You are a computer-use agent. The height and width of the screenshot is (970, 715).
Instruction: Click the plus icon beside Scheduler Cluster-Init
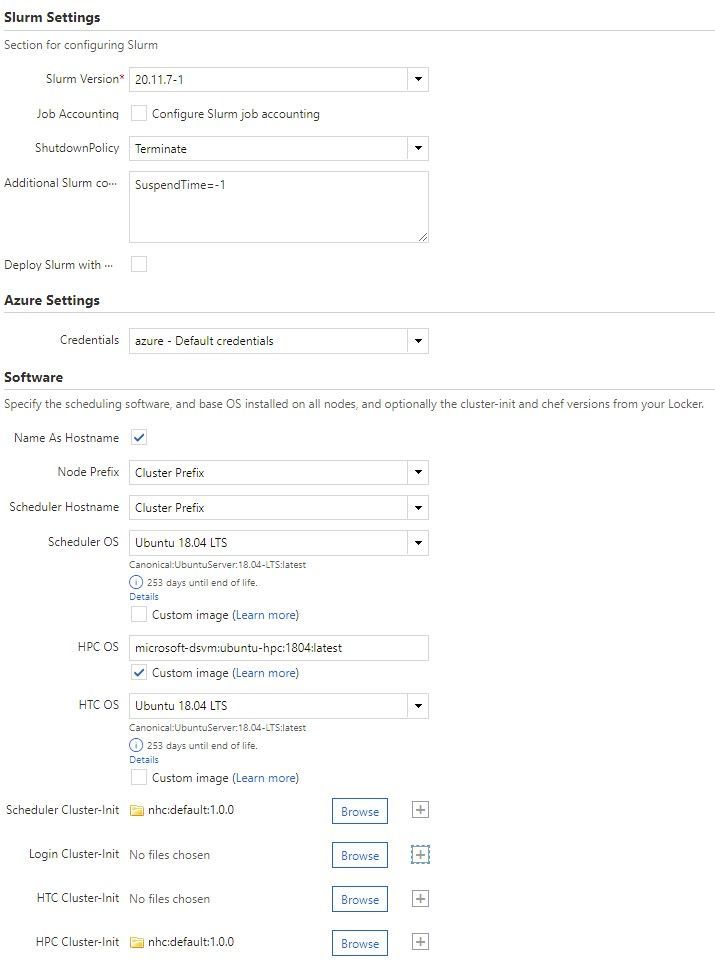(421, 811)
